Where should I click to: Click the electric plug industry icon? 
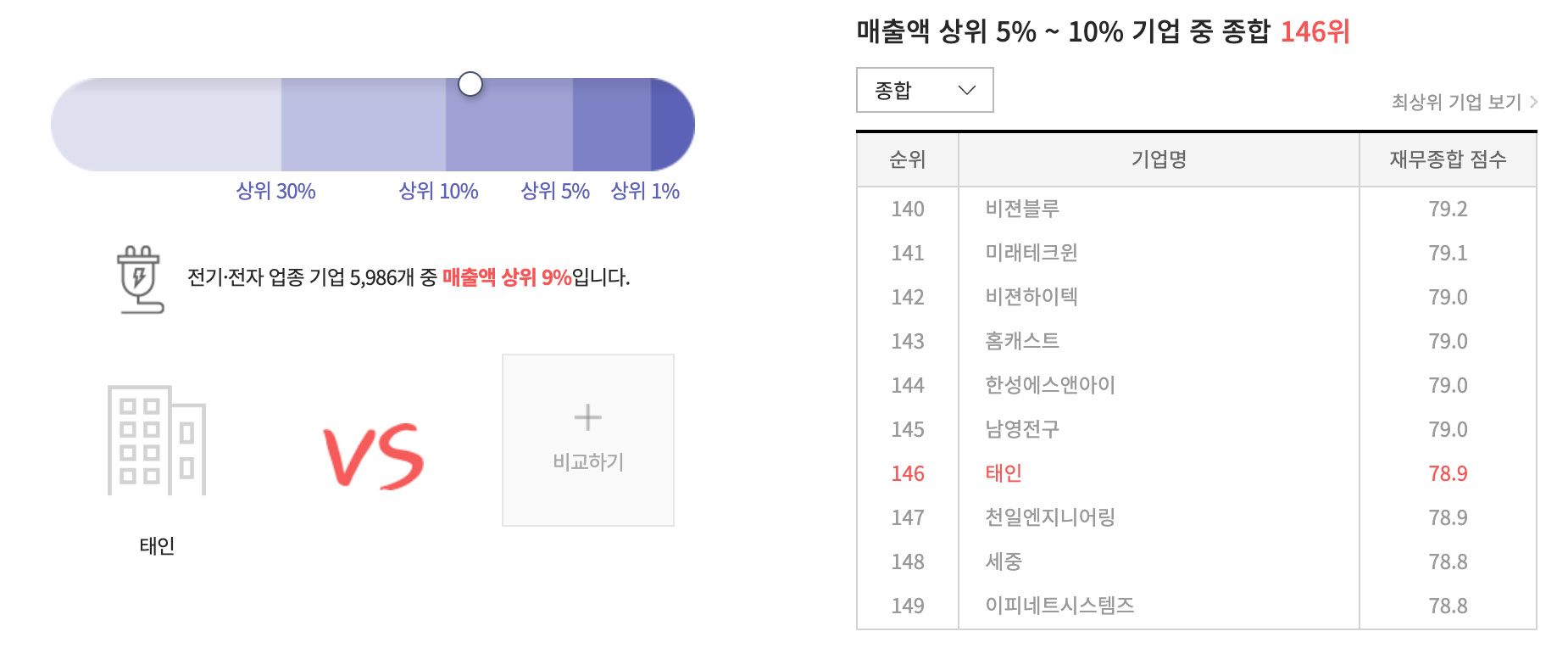(x=140, y=280)
